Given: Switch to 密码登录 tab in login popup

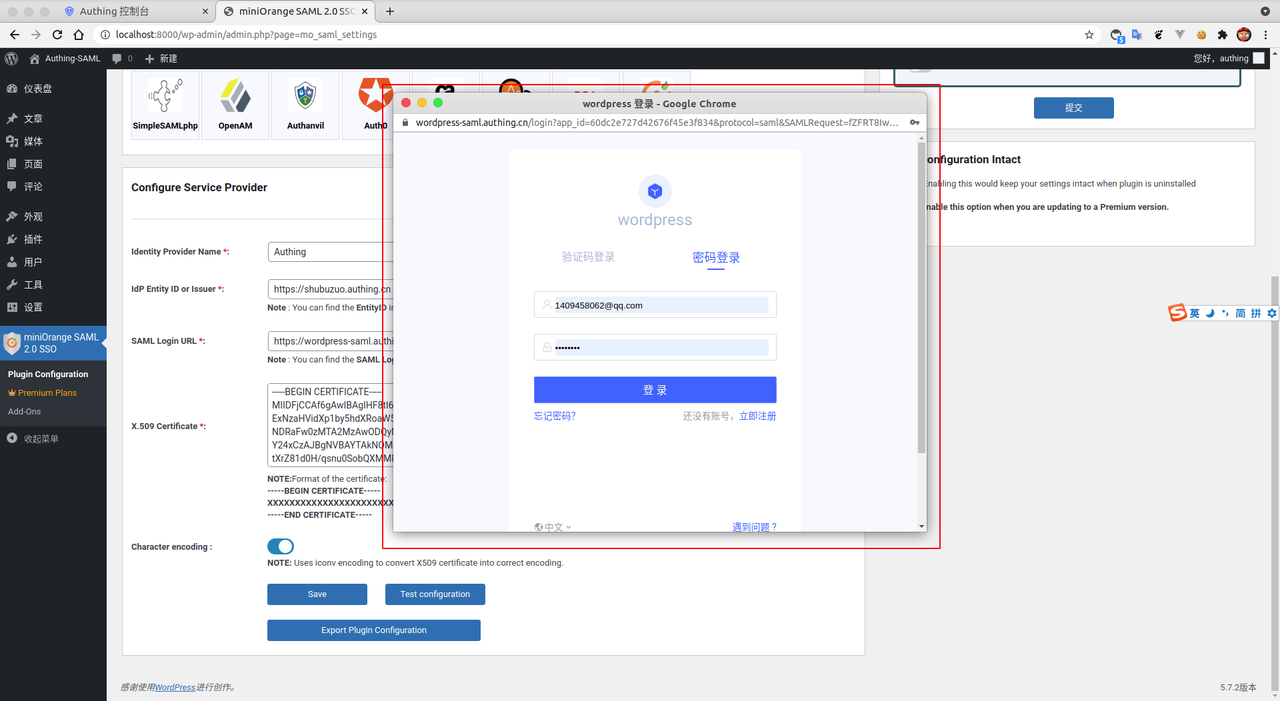Looking at the screenshot, I should pos(716,257).
